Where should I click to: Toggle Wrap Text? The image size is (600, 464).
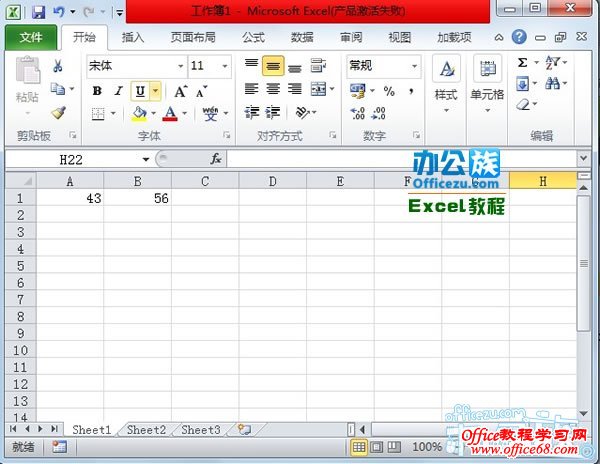coord(318,65)
